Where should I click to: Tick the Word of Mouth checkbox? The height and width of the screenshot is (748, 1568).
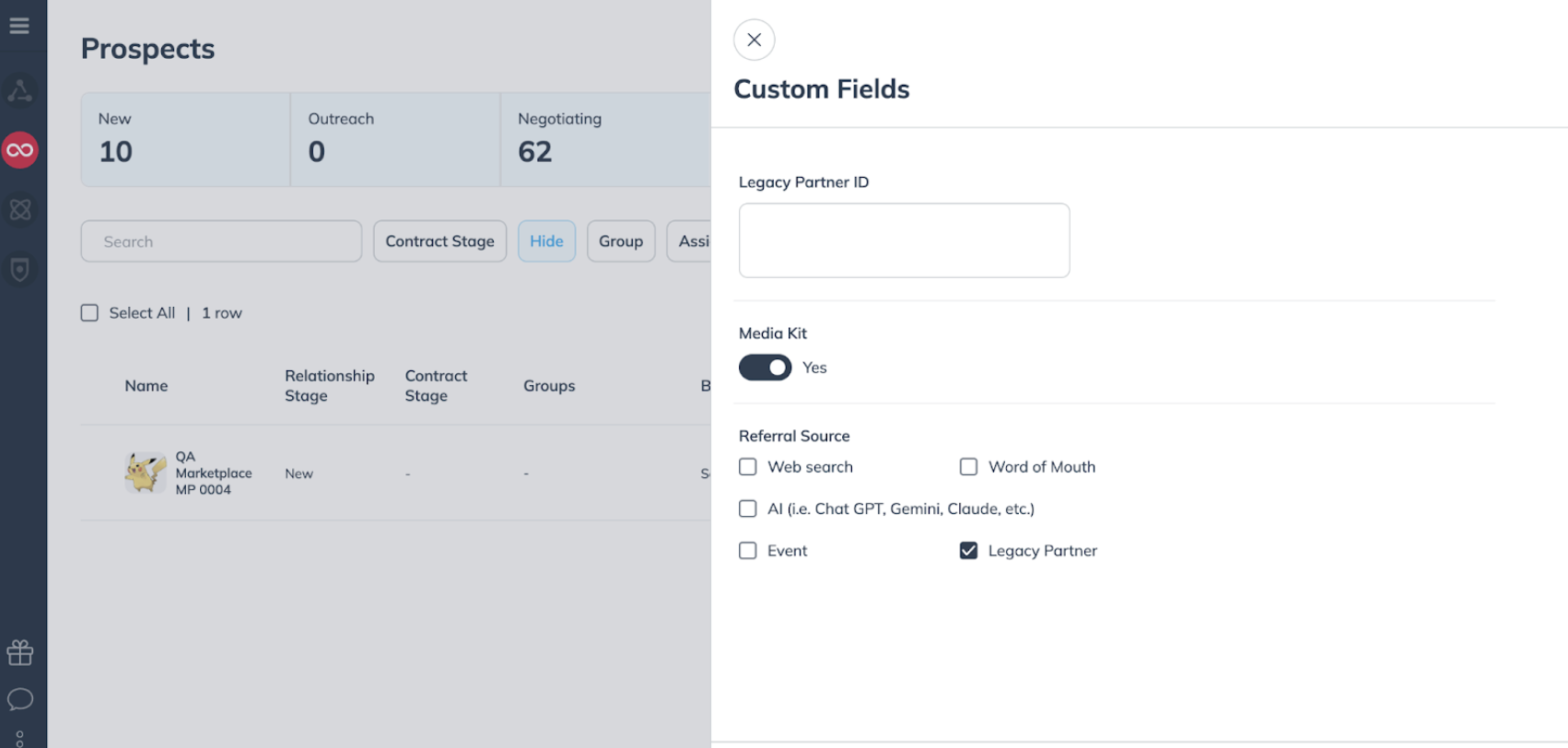(968, 467)
